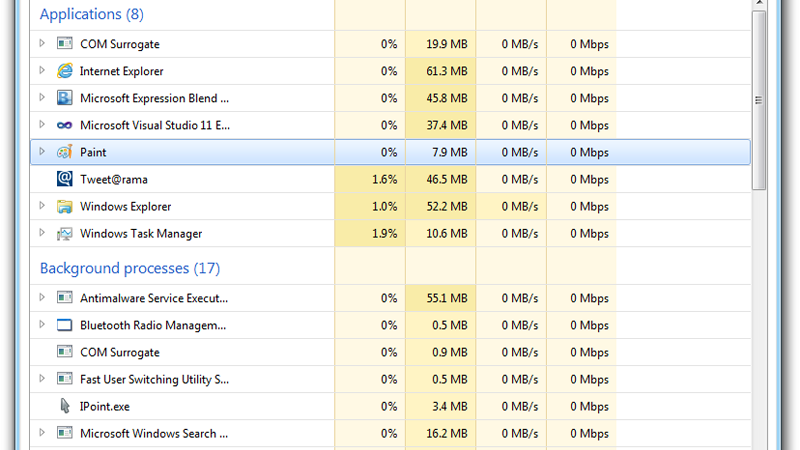Expand the Antimalware Service Executable entry
800x450 pixels.
(x=42, y=298)
